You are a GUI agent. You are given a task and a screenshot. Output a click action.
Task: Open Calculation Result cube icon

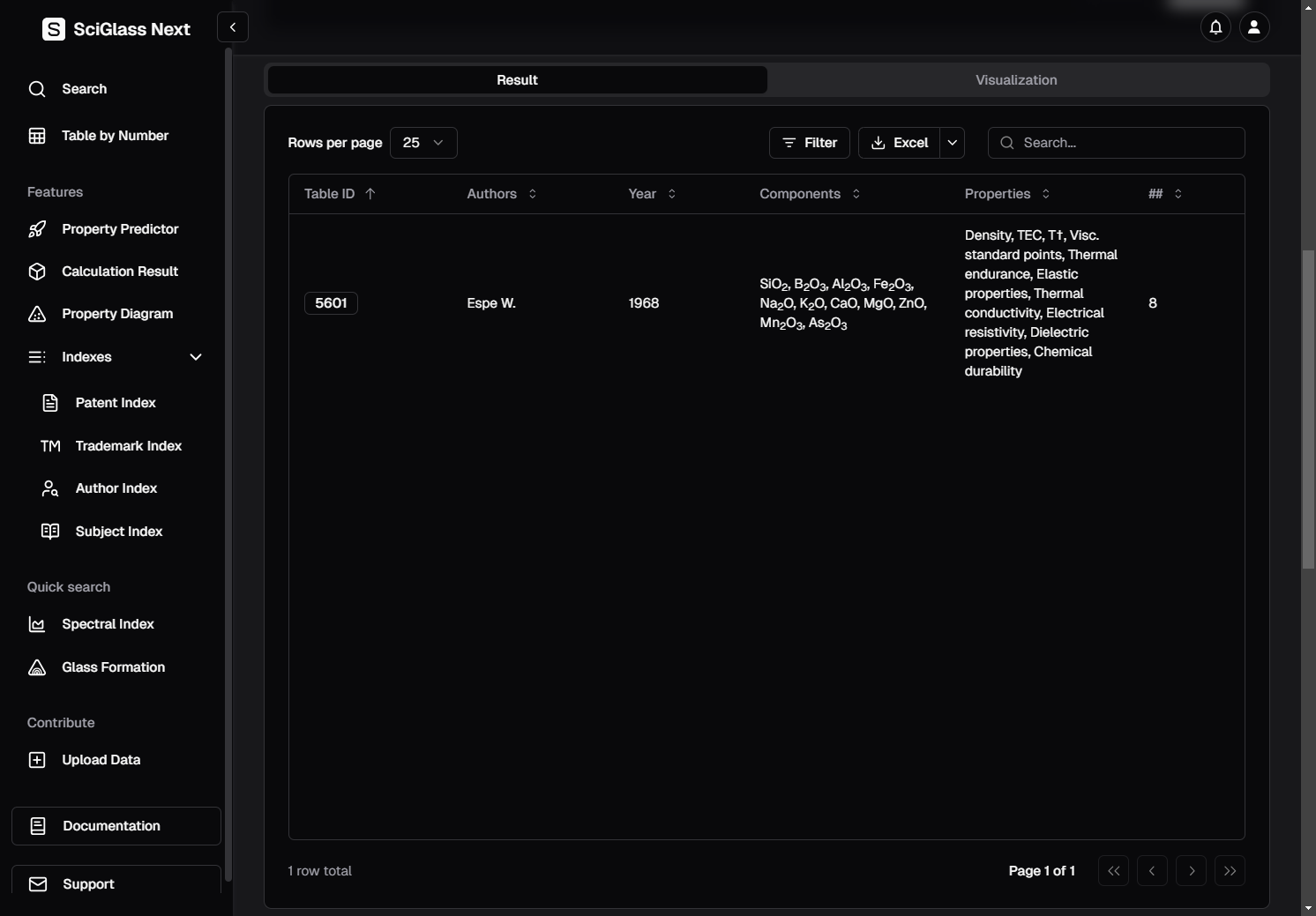(37, 272)
